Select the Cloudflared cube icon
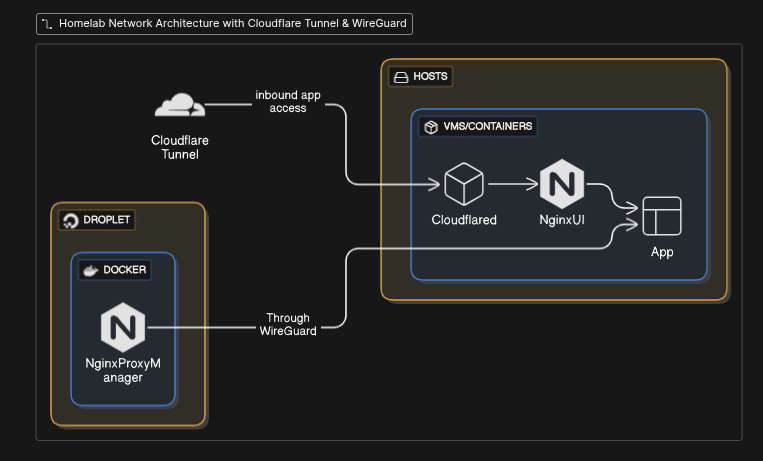Screen dimensions: 763x461 (x=464, y=184)
